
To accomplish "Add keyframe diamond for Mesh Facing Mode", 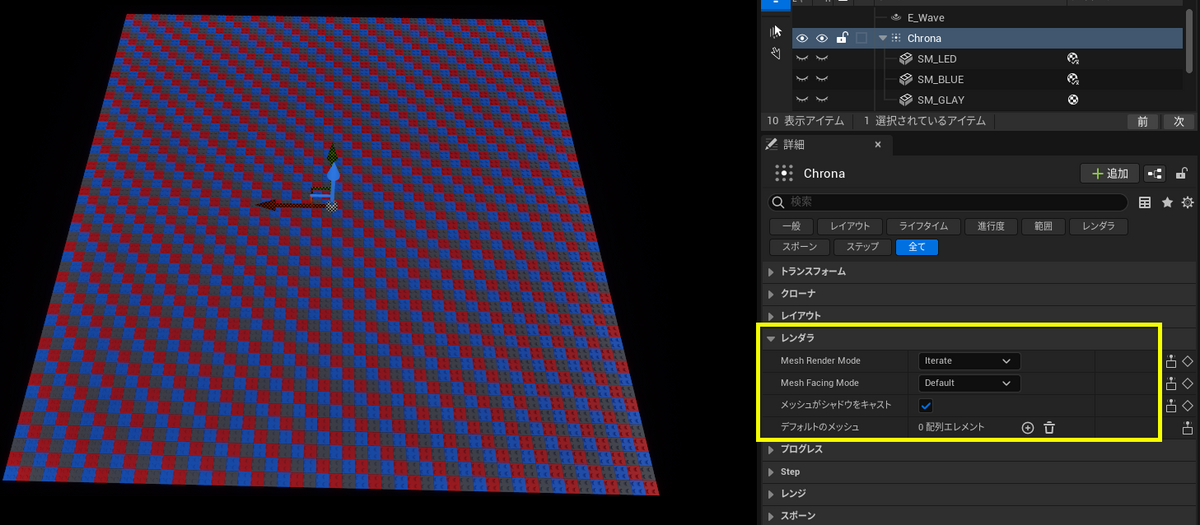I will pos(1188,383).
